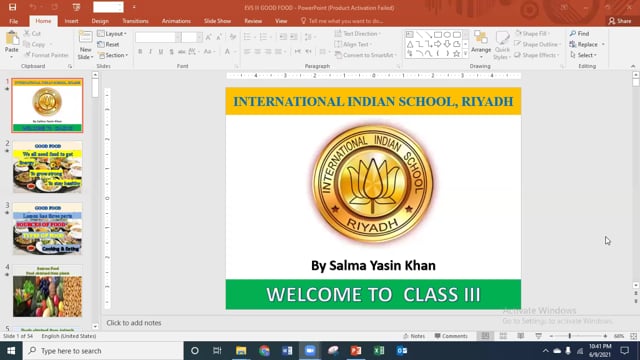Select slide 2 Good Food thumbnail
Image resolution: width=640 pixels, height=360 pixels.
pos(47,167)
